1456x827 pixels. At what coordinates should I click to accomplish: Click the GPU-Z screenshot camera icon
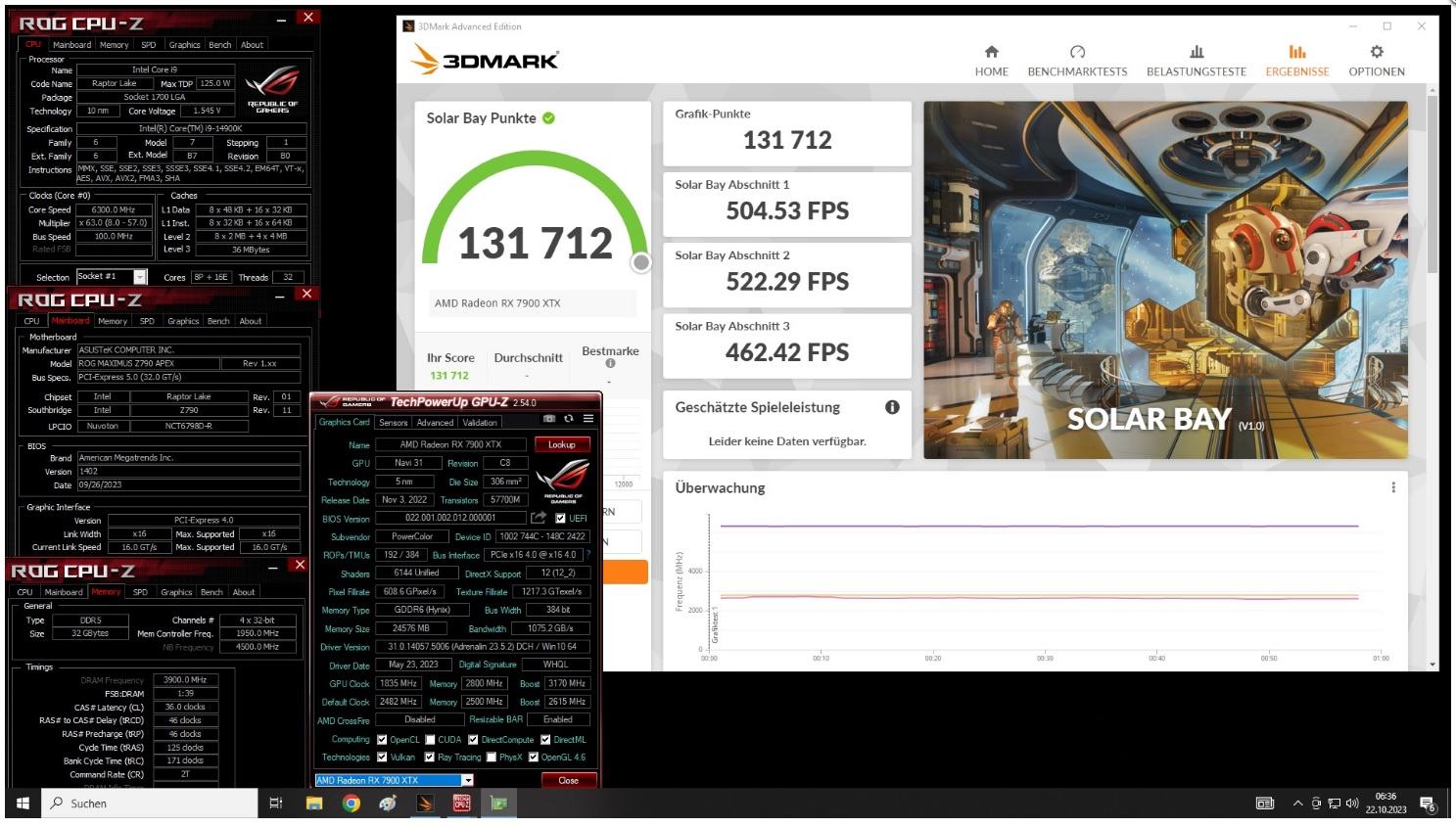tap(549, 418)
